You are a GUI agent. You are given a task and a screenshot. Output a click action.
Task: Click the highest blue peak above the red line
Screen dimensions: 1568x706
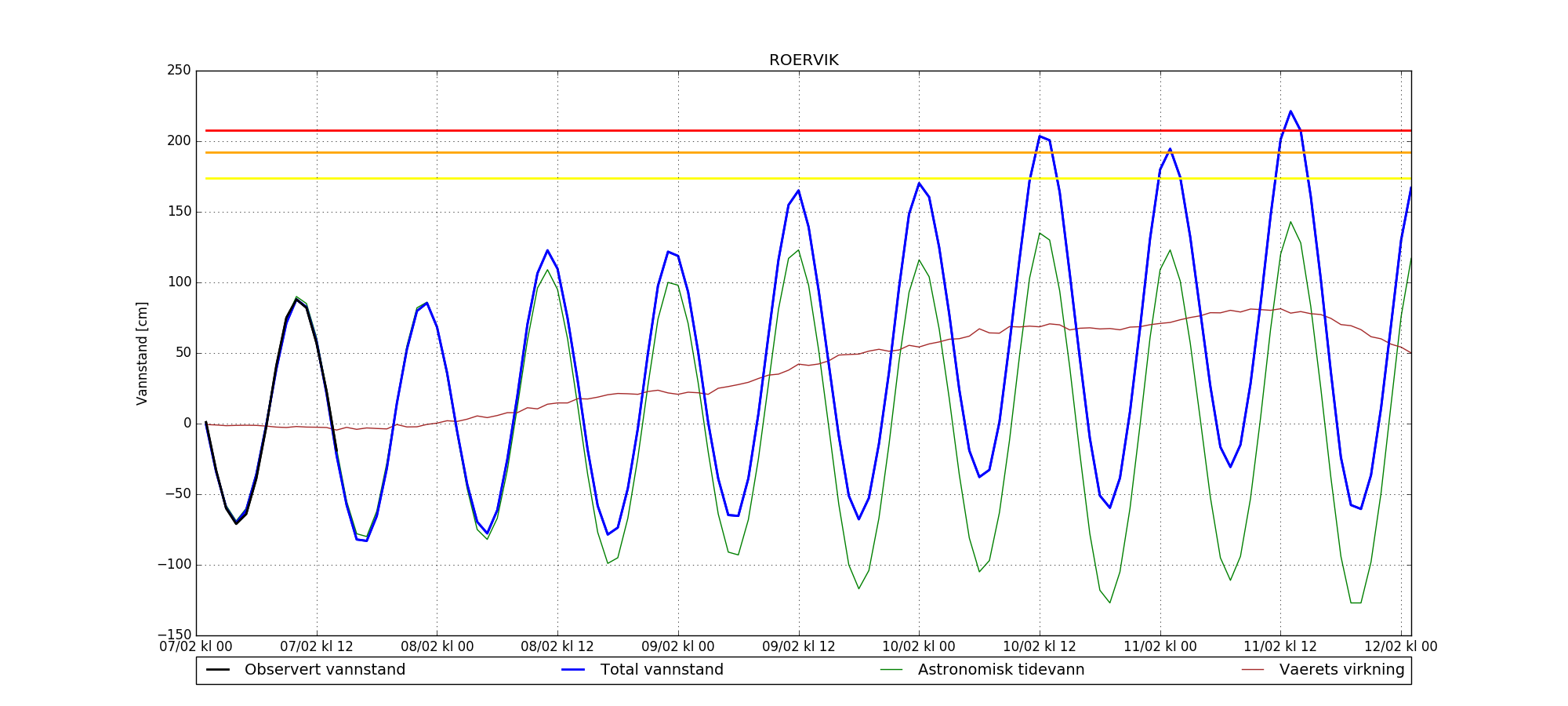1290,111
